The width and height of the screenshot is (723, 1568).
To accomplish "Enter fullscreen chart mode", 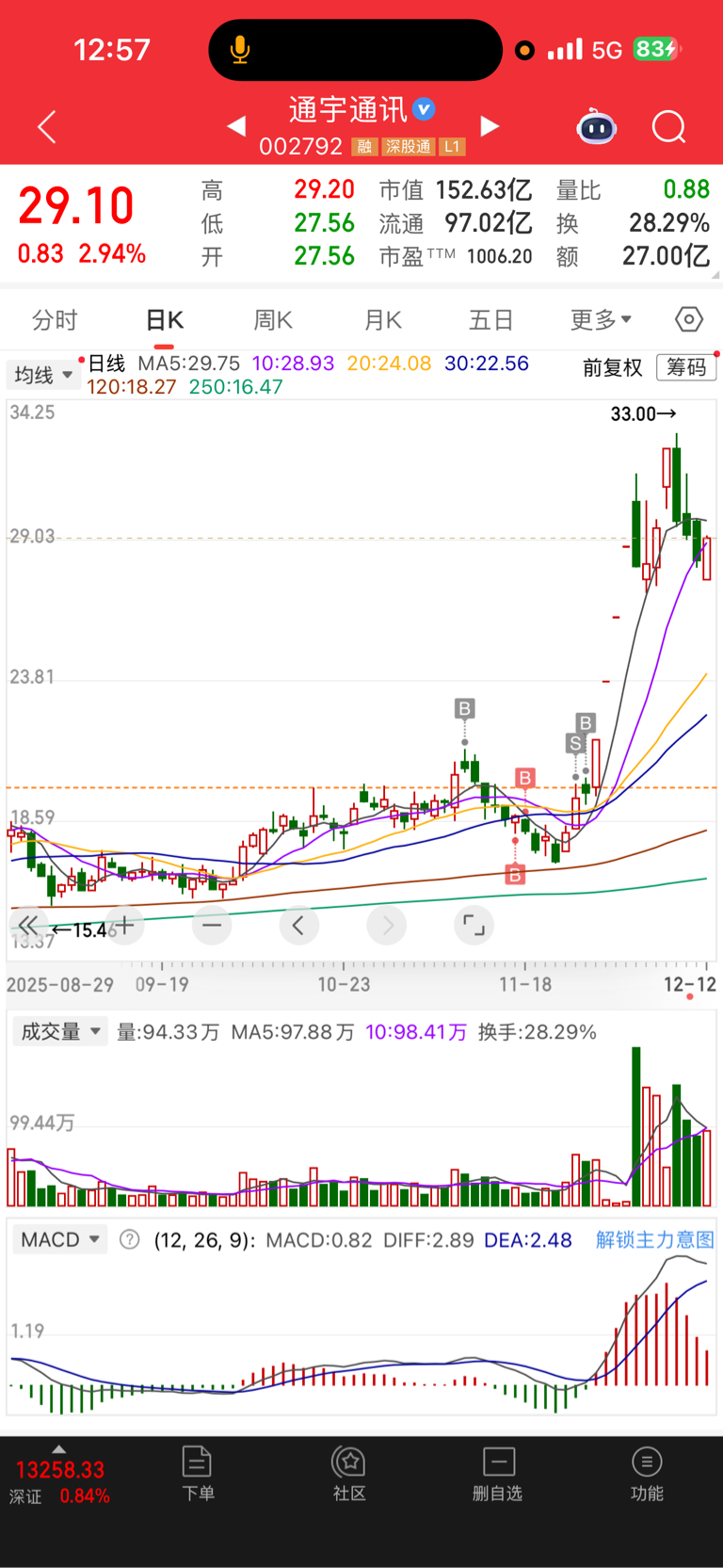I will [x=474, y=926].
